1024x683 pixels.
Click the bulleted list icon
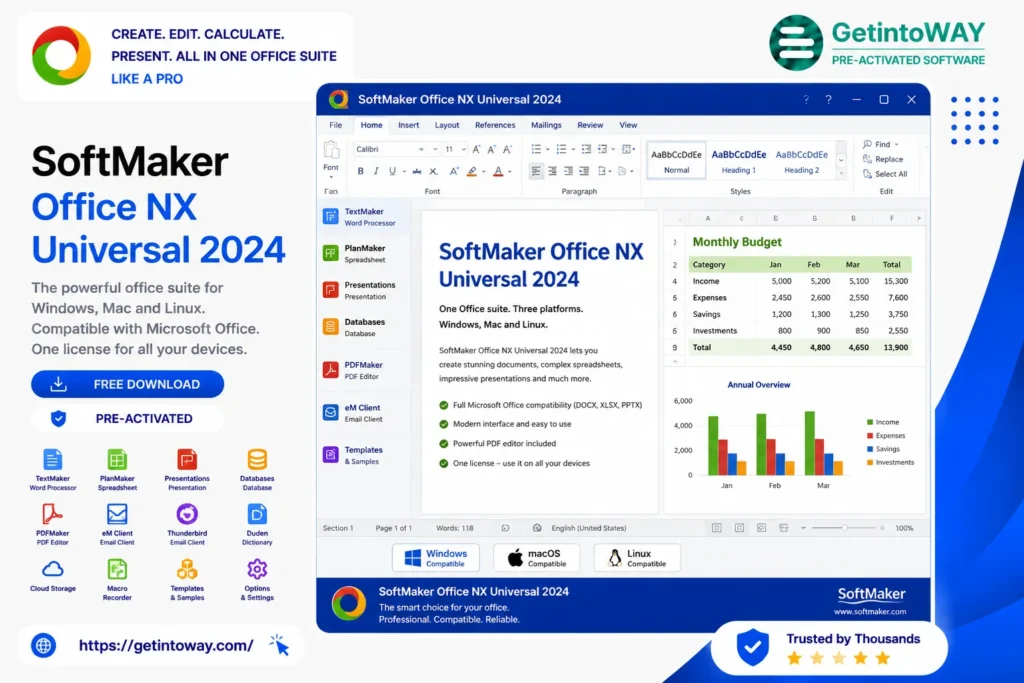pyautogui.click(x=536, y=149)
